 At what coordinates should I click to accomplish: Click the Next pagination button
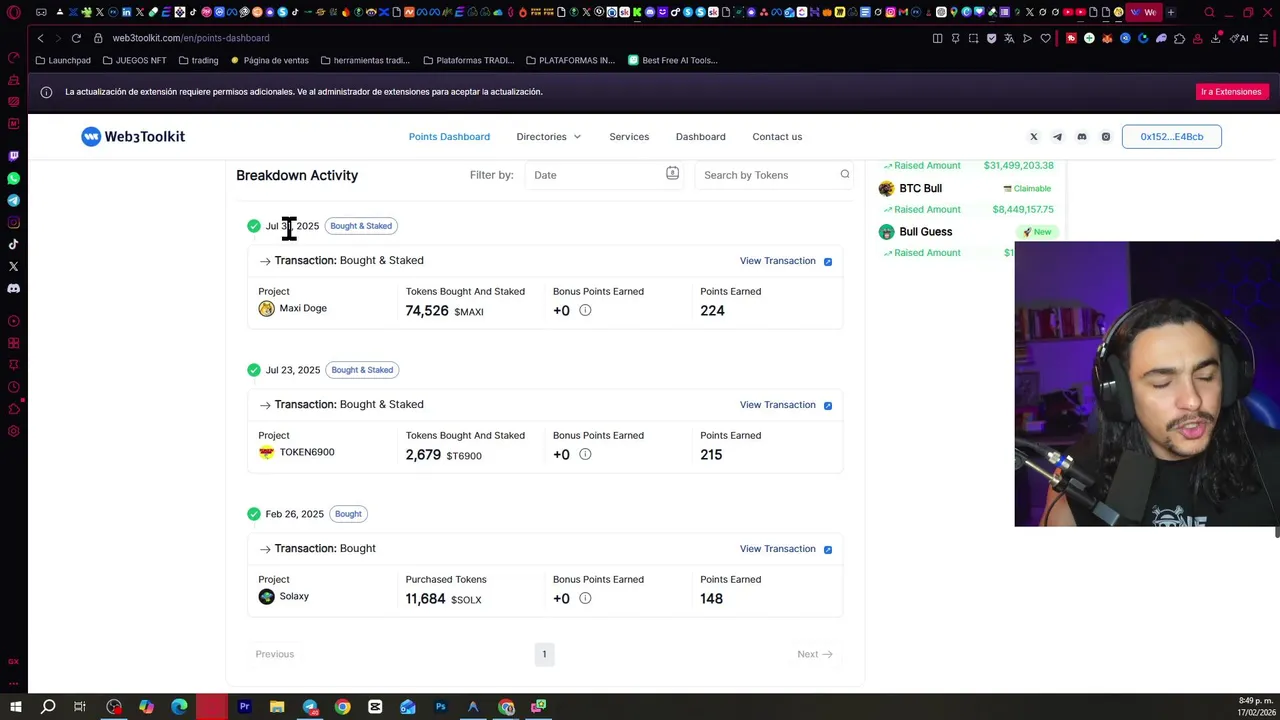point(814,654)
